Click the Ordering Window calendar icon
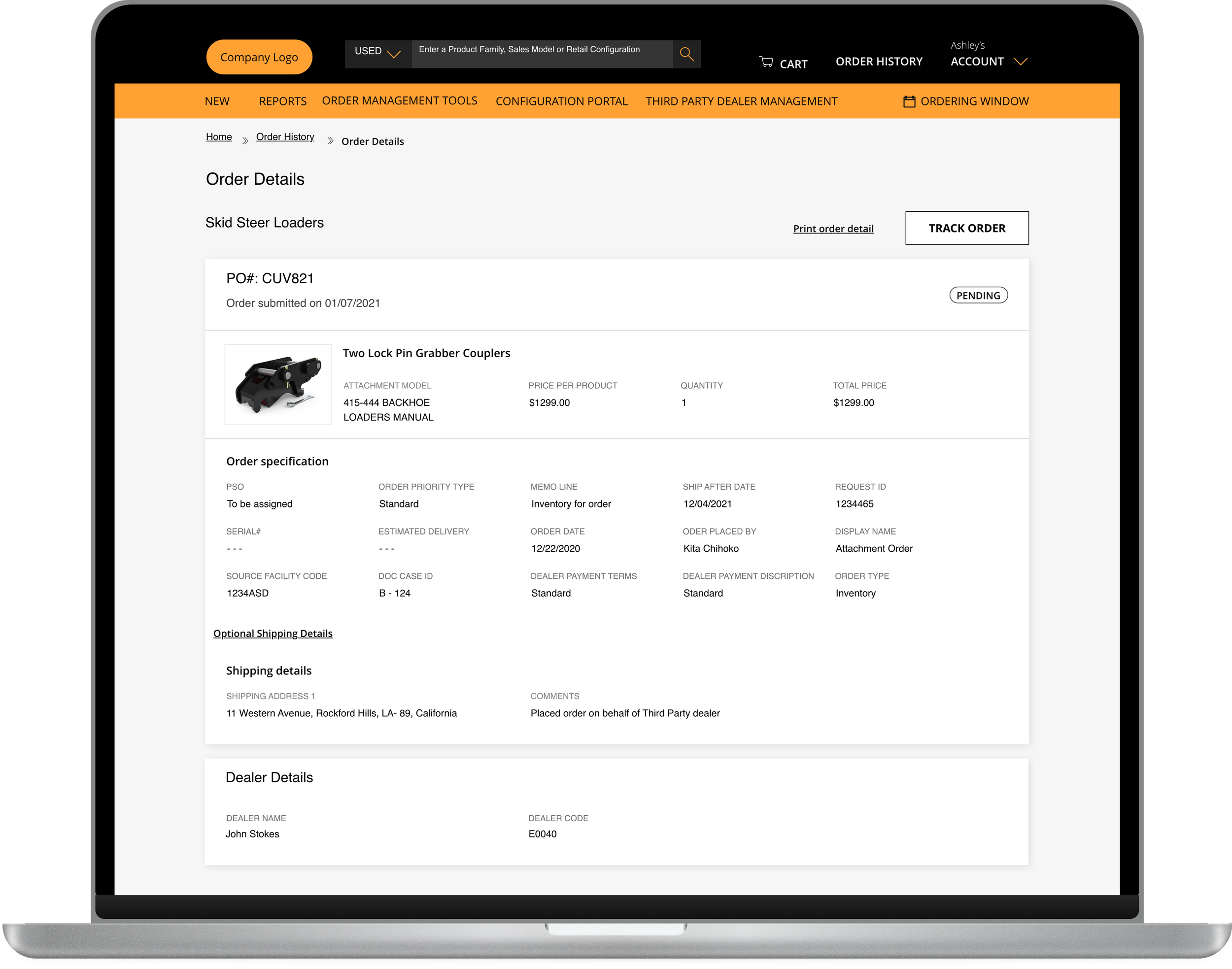Image resolution: width=1232 pixels, height=969 pixels. point(909,101)
